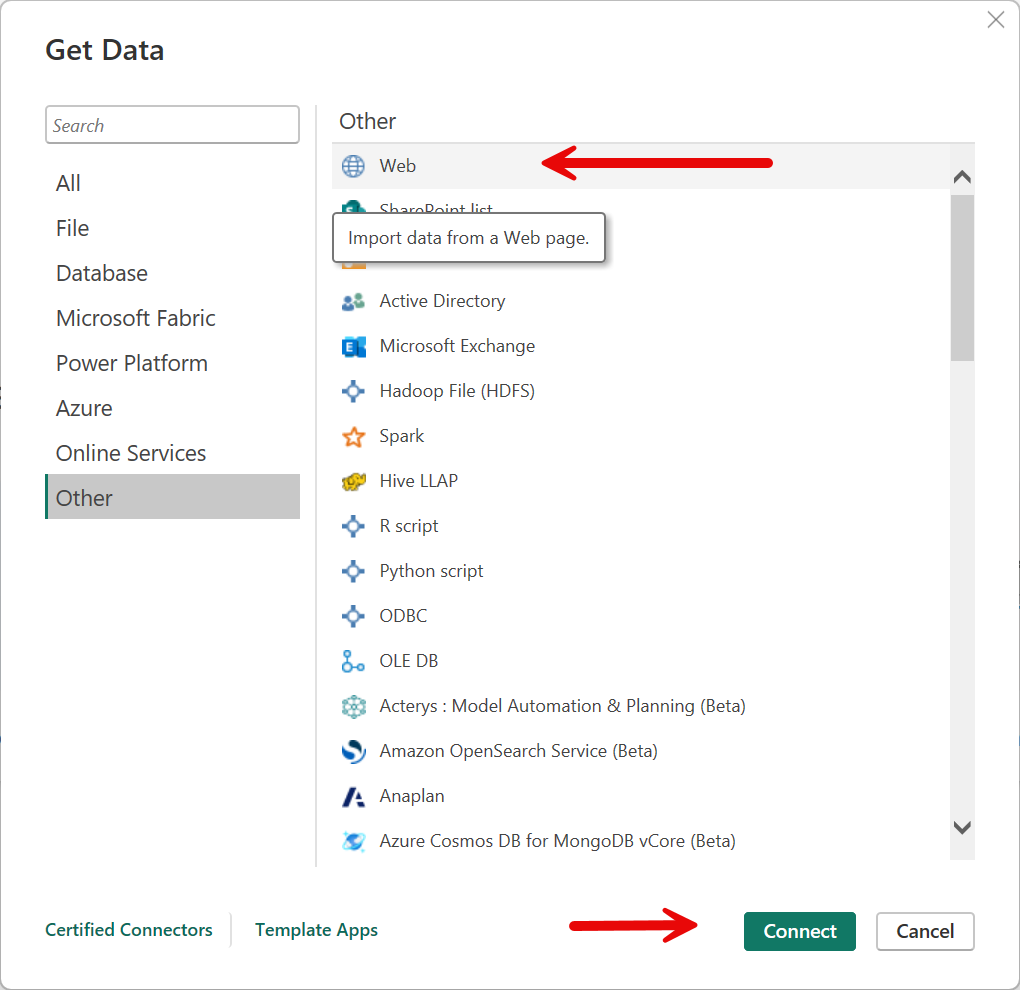The height and width of the screenshot is (990, 1020).
Task: Click the Microsoft Exchange icon
Action: 353,346
